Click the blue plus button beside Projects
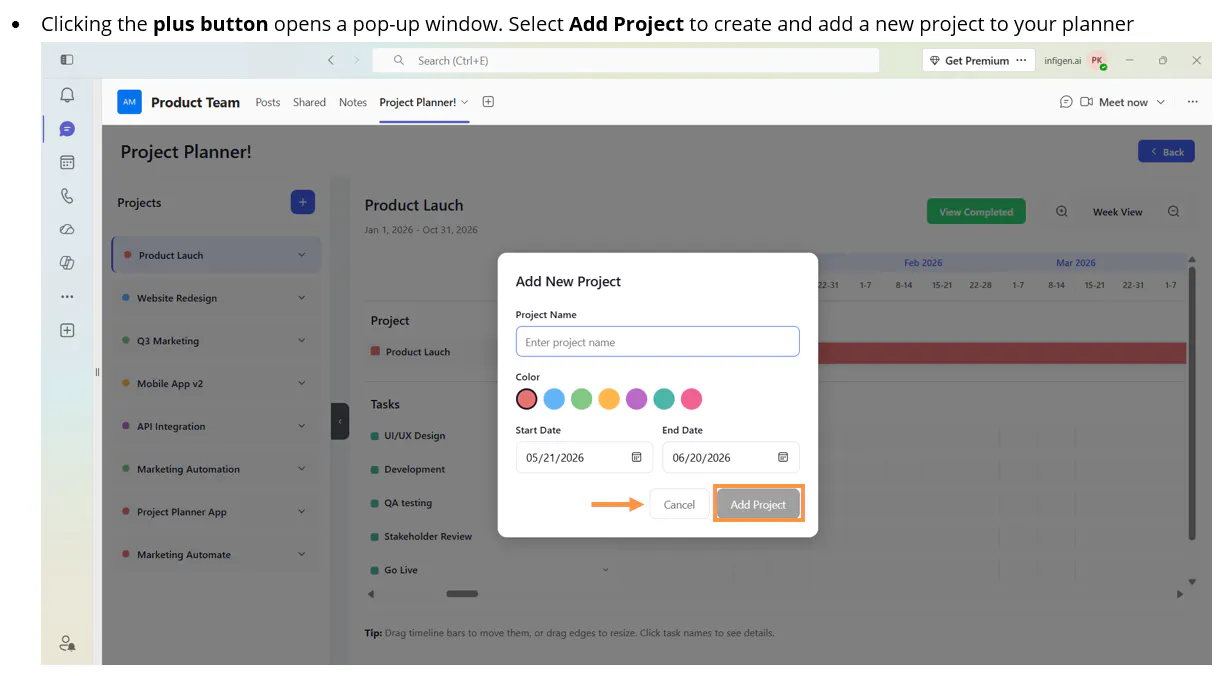1222x676 pixels. [303, 202]
